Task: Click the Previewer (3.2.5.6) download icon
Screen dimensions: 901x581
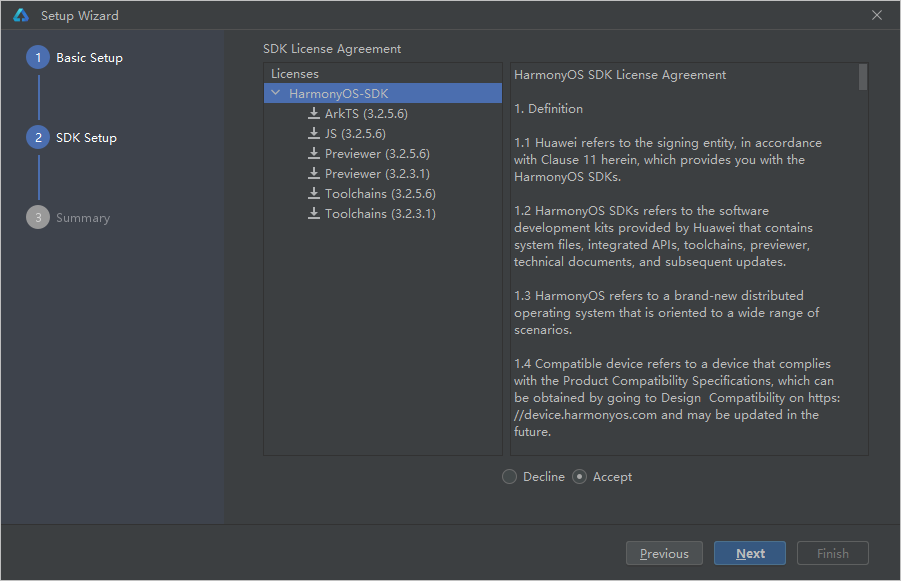Action: pos(314,153)
